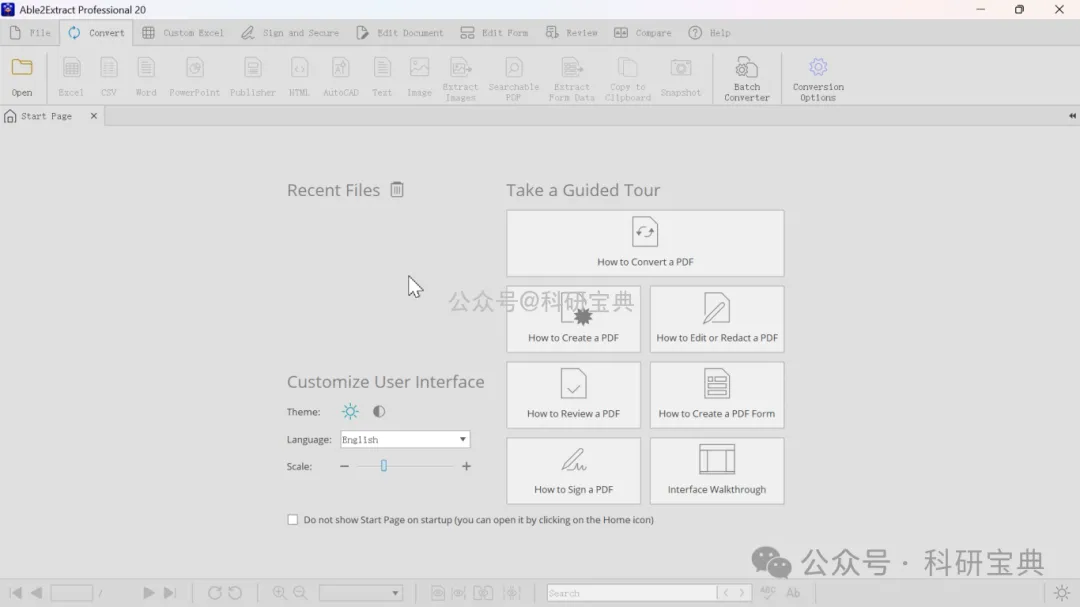The height and width of the screenshot is (607, 1080).
Task: Rotate page counterclockwise in bottom bar
Action: point(235,593)
